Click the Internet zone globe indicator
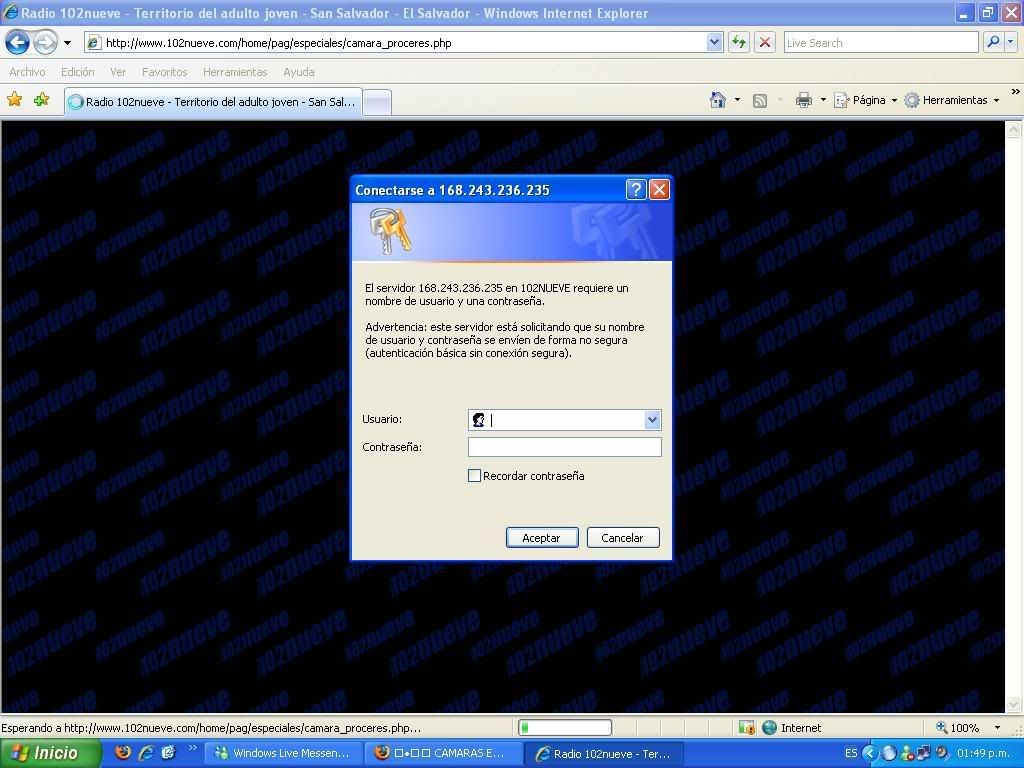 click(x=792, y=728)
